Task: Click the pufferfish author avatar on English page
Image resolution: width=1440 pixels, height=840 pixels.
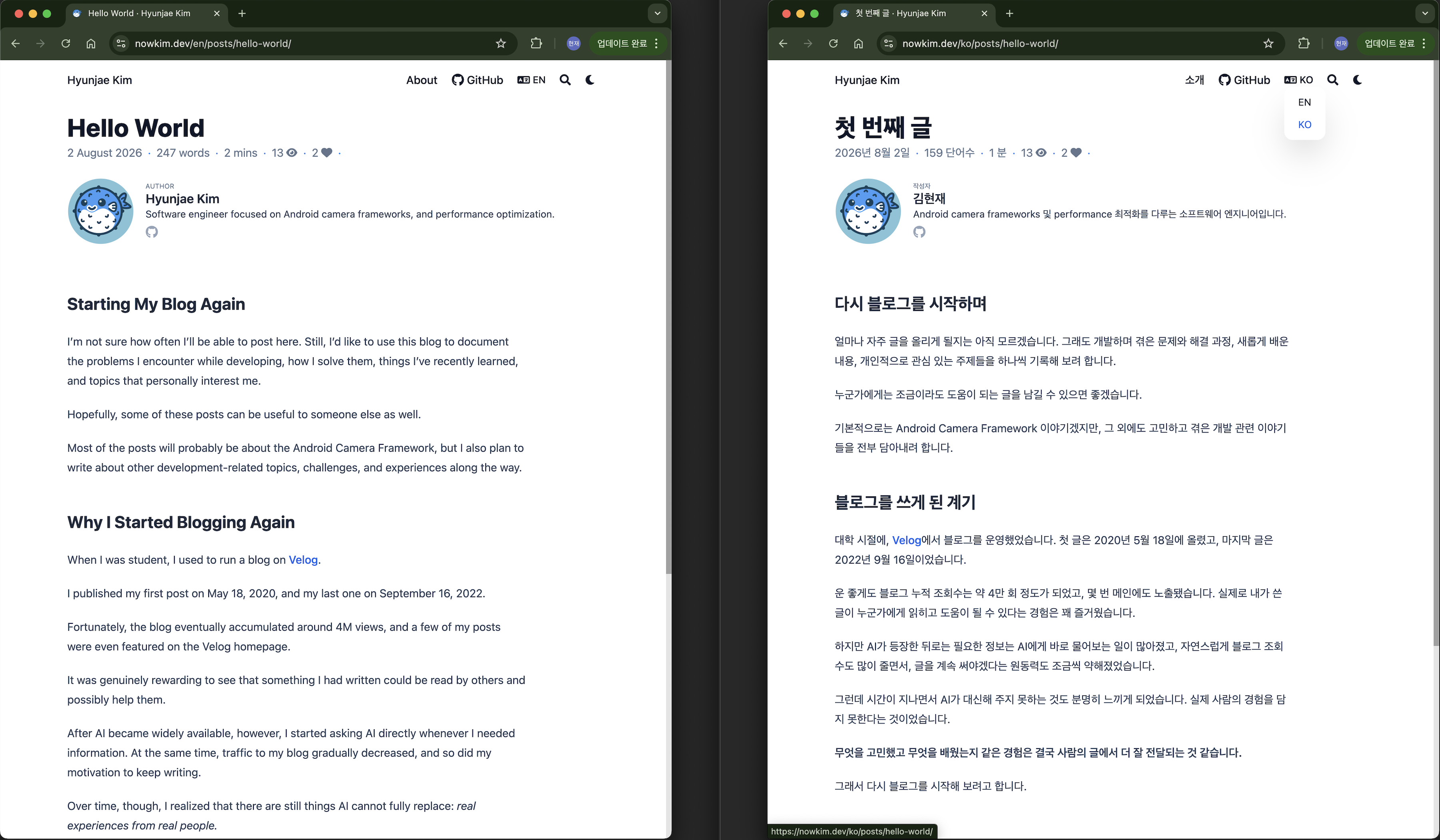Action: 101,211
